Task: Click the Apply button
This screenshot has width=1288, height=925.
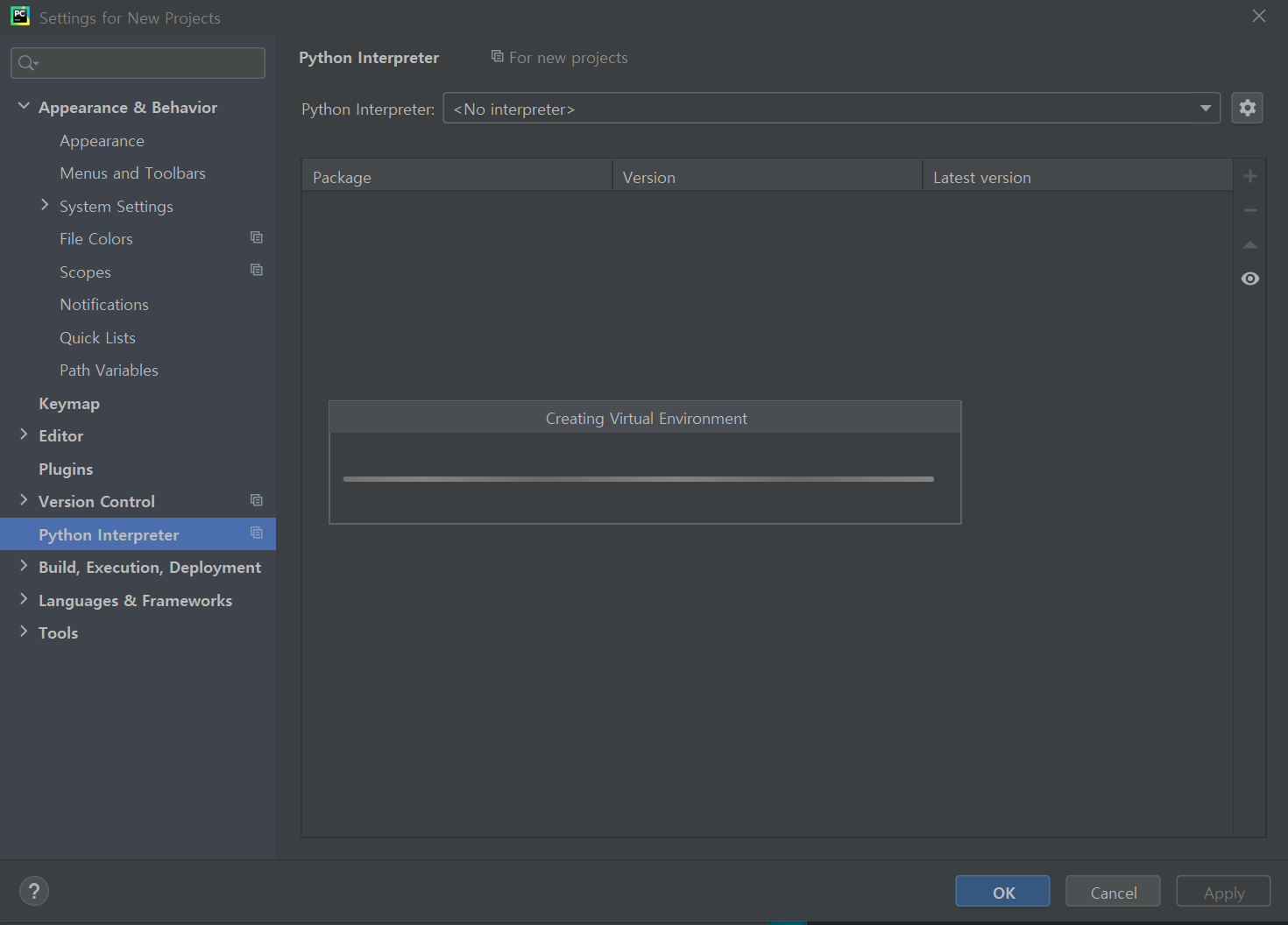Action: (1223, 892)
